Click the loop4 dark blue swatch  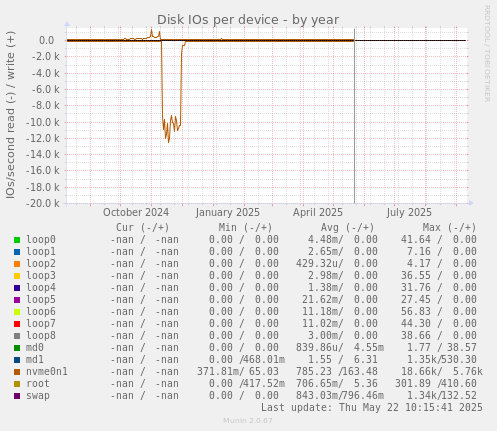pyautogui.click(x=17, y=288)
